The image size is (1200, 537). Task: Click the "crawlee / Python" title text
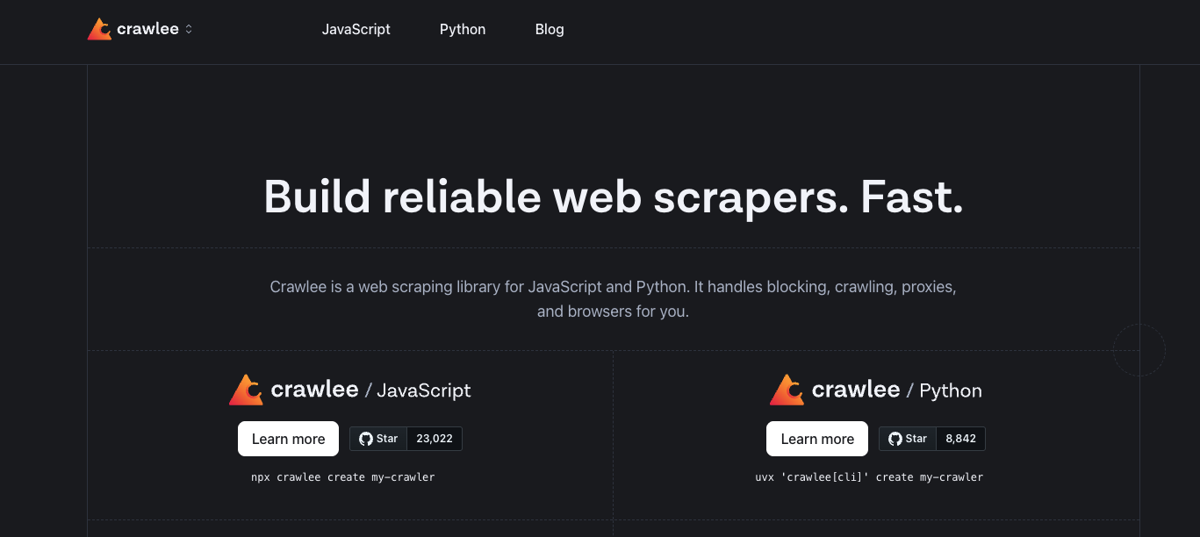click(897, 390)
